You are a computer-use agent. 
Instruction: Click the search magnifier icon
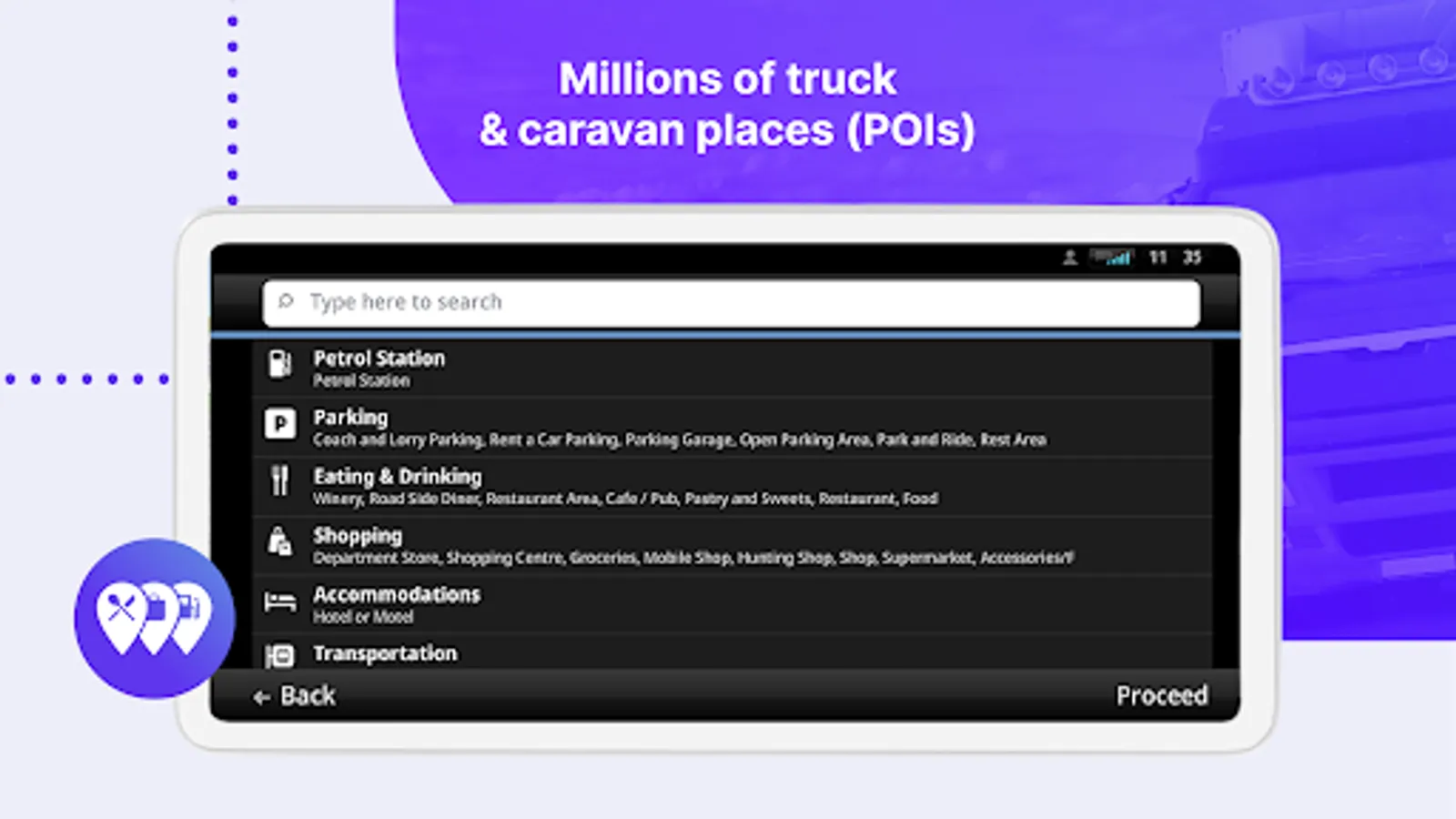pos(286,301)
